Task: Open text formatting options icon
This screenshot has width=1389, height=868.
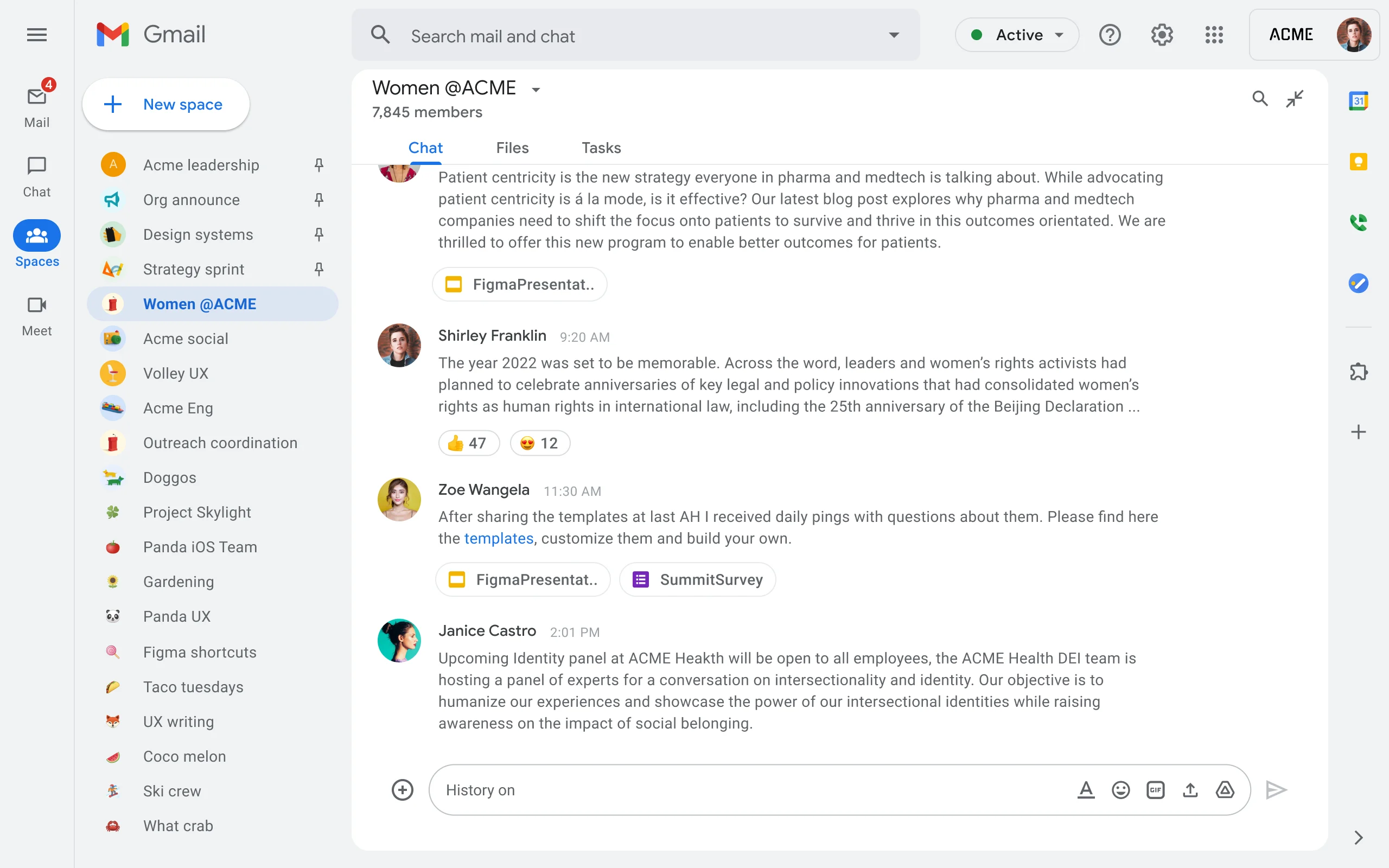Action: (x=1085, y=790)
